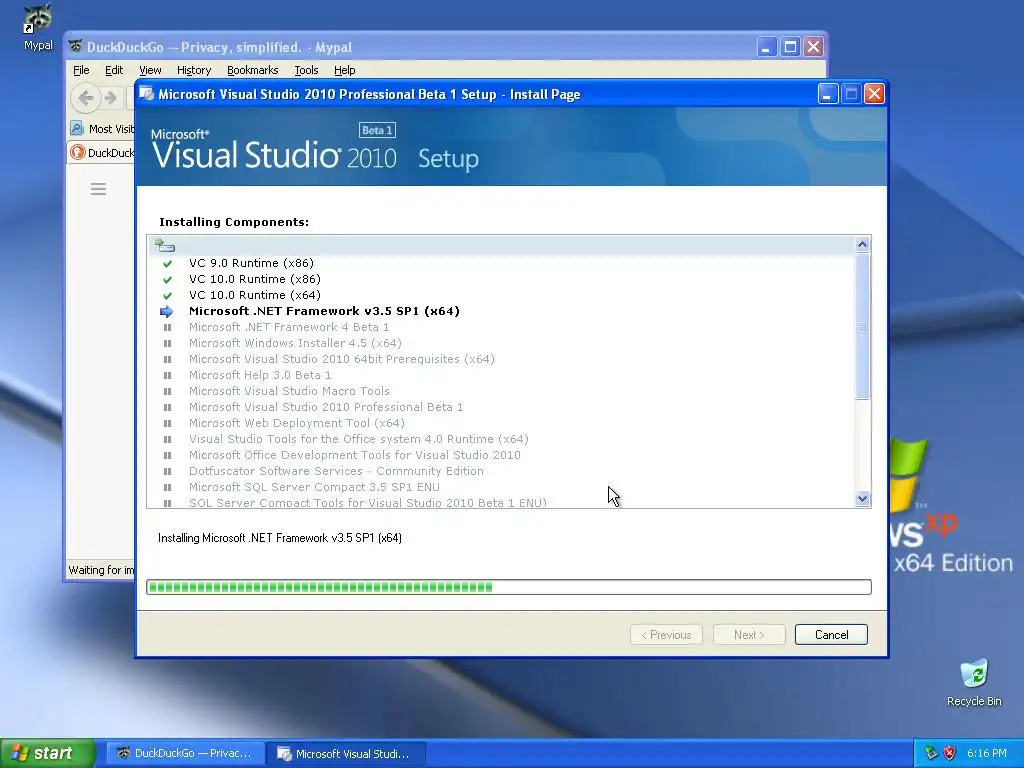Click the pending icon beside .NET Framework 4 Beta 1
The width and height of the screenshot is (1024, 768).
point(167,327)
